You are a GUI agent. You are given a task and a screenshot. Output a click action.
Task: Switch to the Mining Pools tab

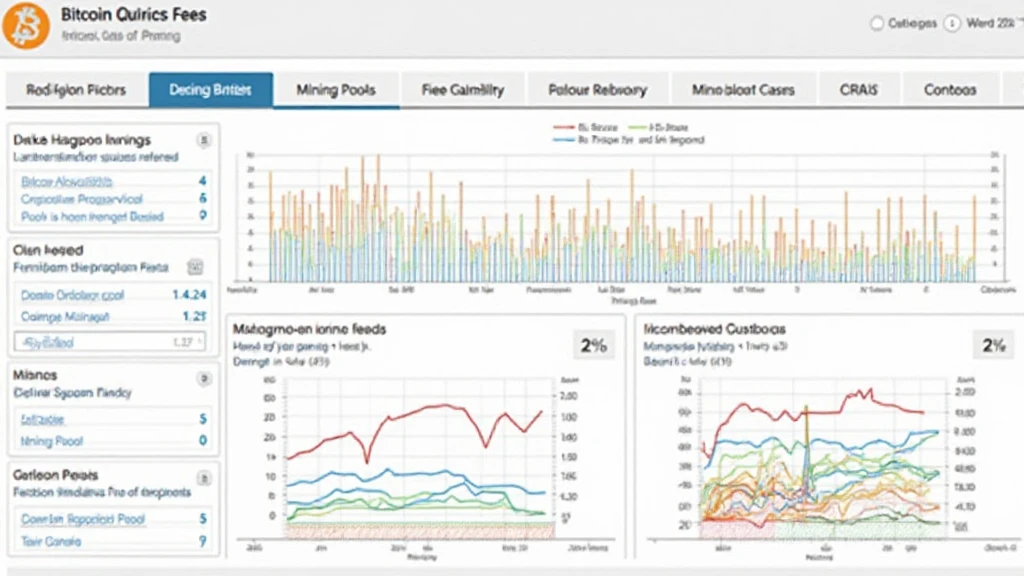(336, 90)
